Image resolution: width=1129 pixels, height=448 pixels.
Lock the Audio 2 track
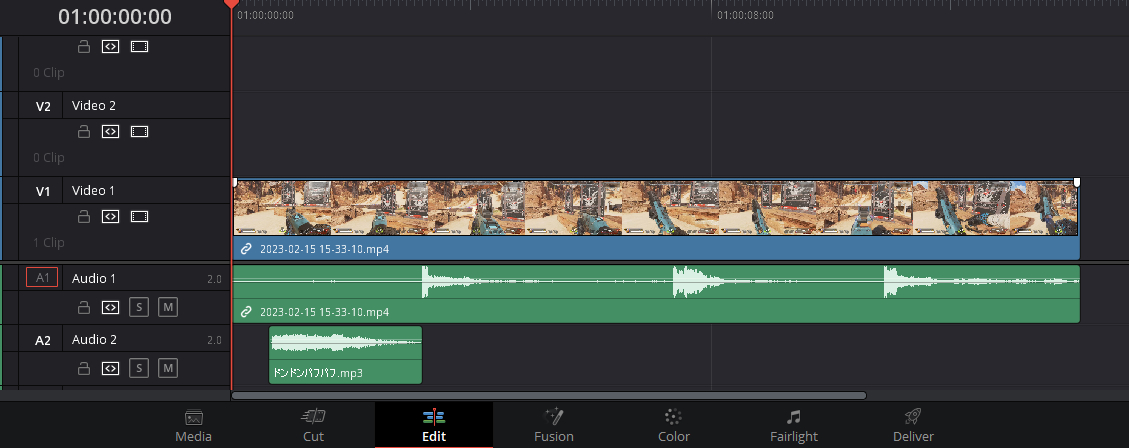[84, 368]
